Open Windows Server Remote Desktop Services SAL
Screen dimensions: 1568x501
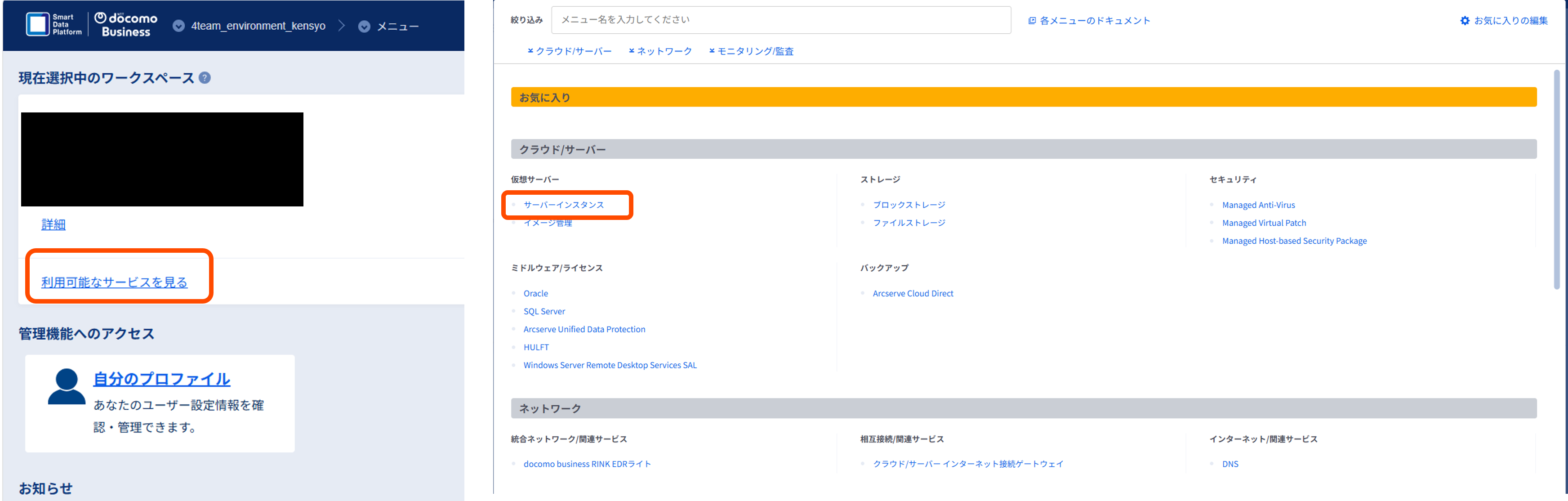coord(610,365)
